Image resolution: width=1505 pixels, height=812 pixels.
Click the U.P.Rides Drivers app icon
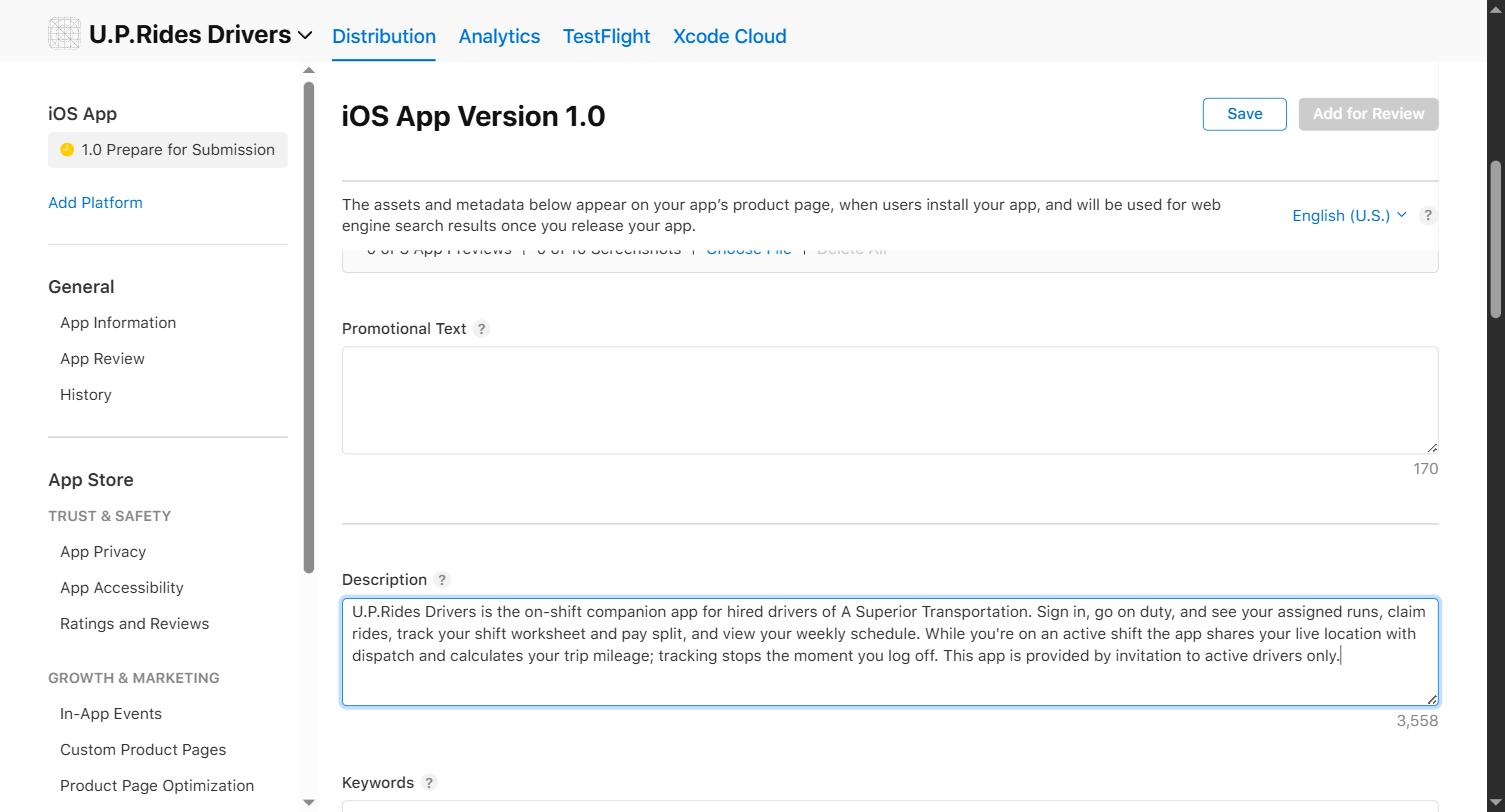pyautogui.click(x=64, y=34)
